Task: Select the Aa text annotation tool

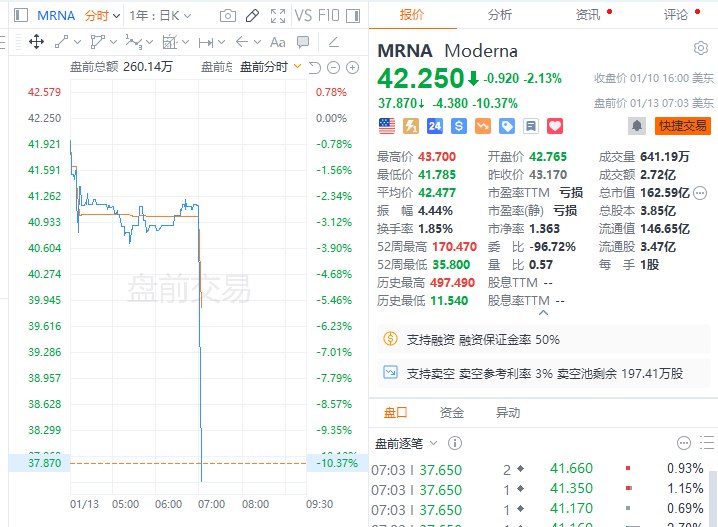Action: pos(277,43)
